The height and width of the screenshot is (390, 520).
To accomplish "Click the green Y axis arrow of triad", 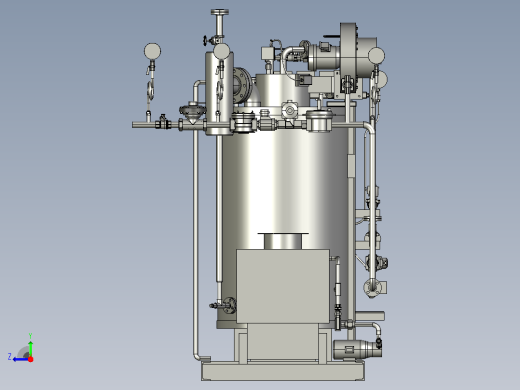I will [x=30, y=348].
